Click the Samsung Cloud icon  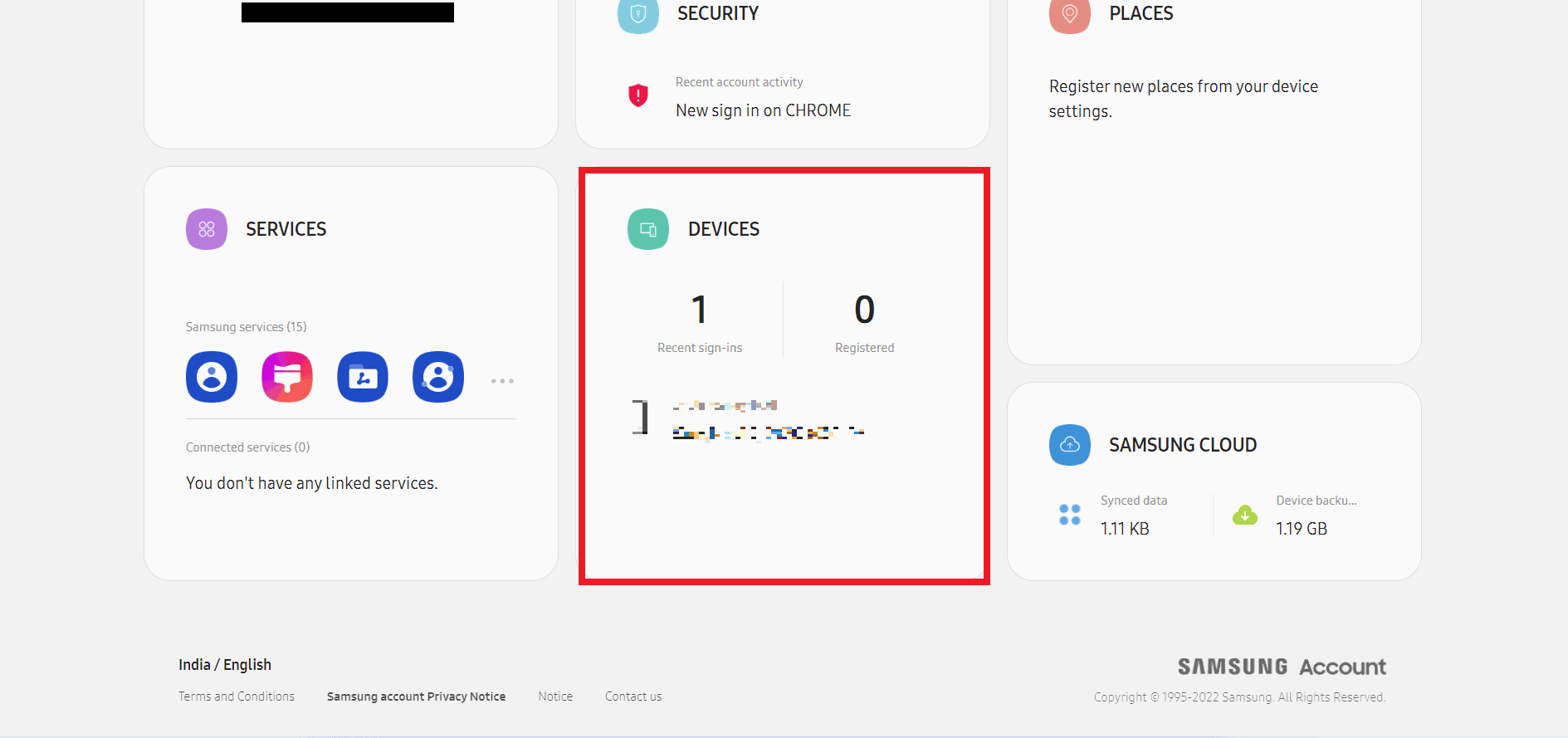(1070, 445)
